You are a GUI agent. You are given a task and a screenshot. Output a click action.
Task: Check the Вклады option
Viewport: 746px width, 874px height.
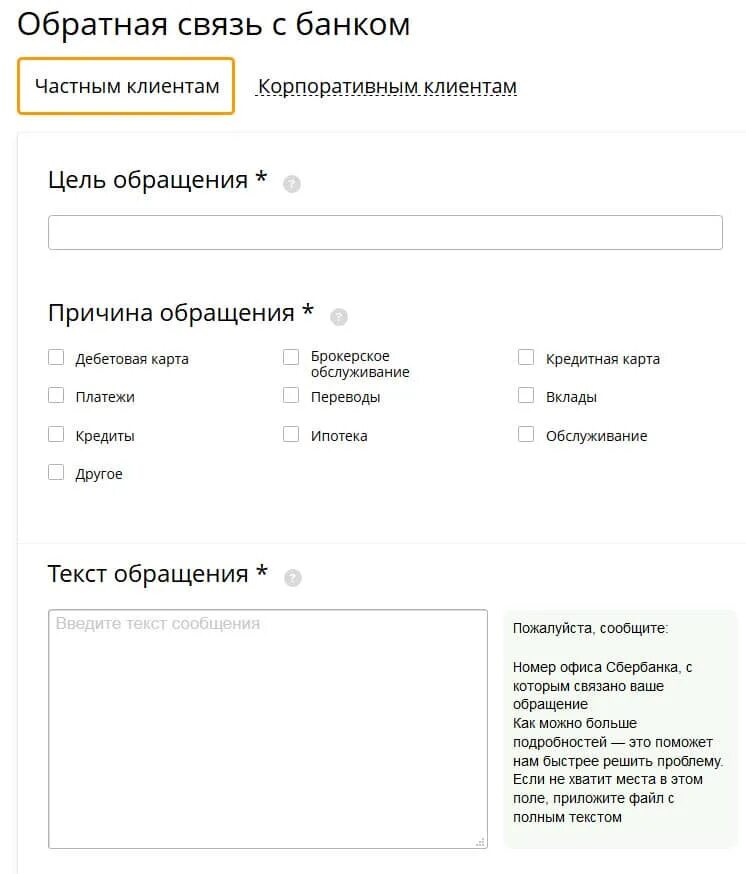pyautogui.click(x=526, y=395)
